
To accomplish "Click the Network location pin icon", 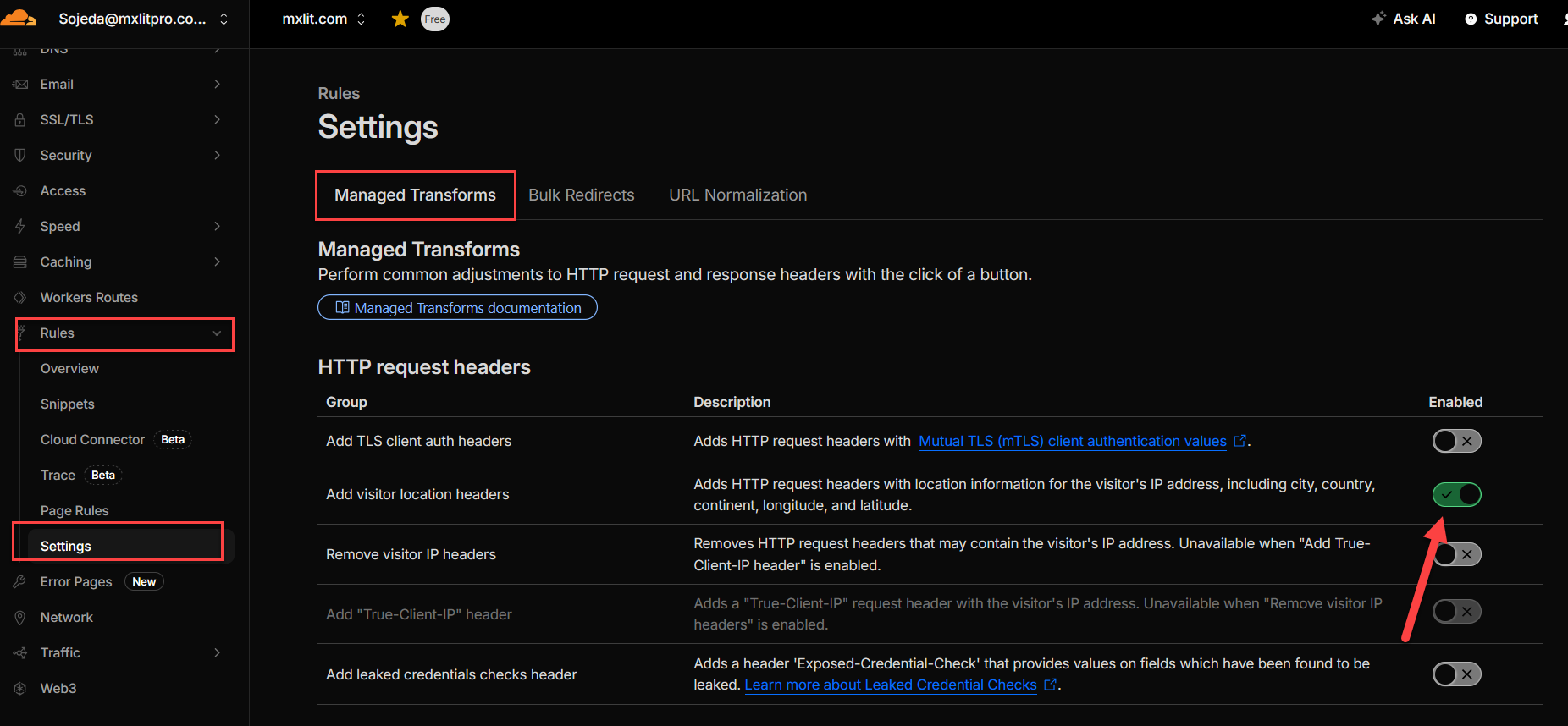I will pos(20,618).
